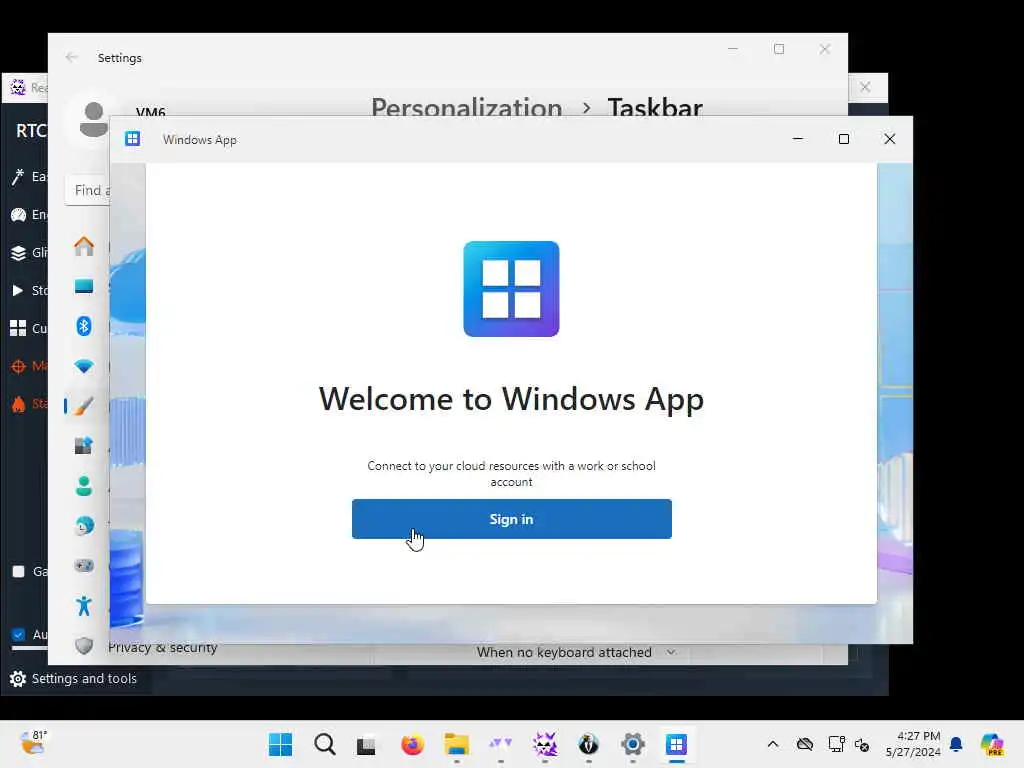Open Accessibility icon in Settings sidebar

[84, 606]
